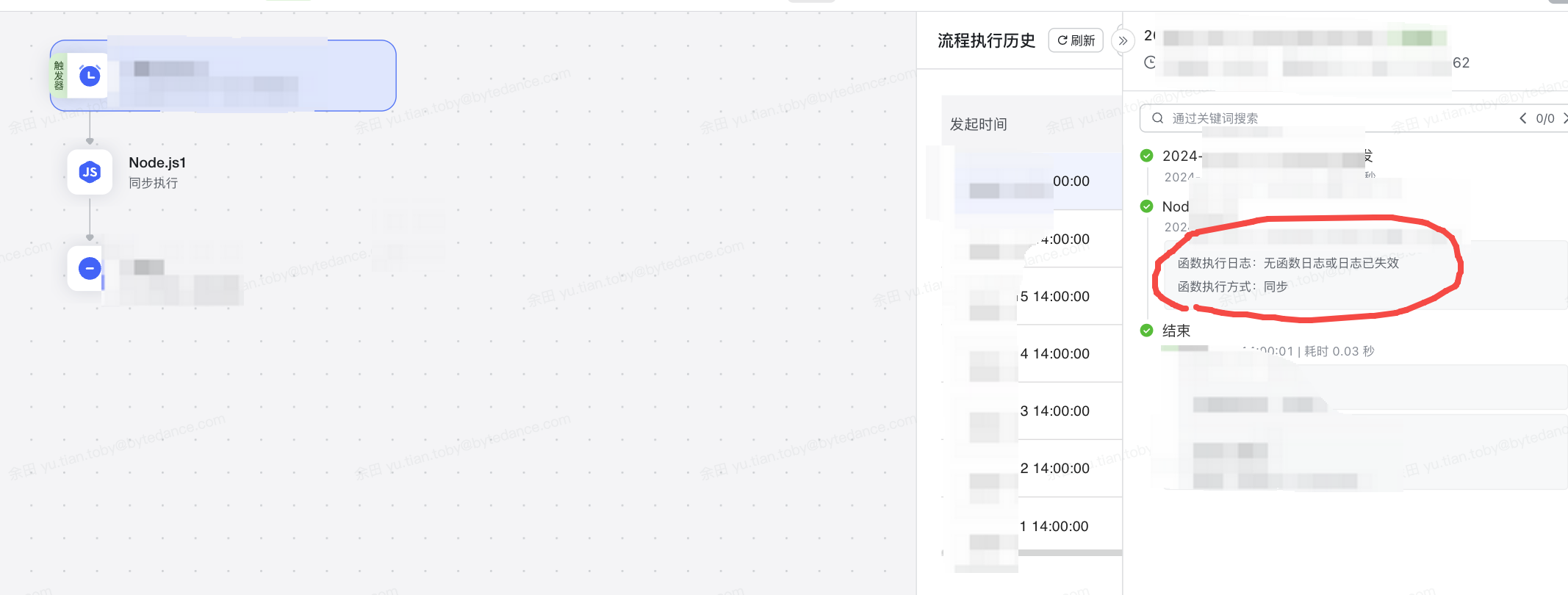Expand the 结束 step entry
The image size is (1568, 595).
click(x=1176, y=331)
